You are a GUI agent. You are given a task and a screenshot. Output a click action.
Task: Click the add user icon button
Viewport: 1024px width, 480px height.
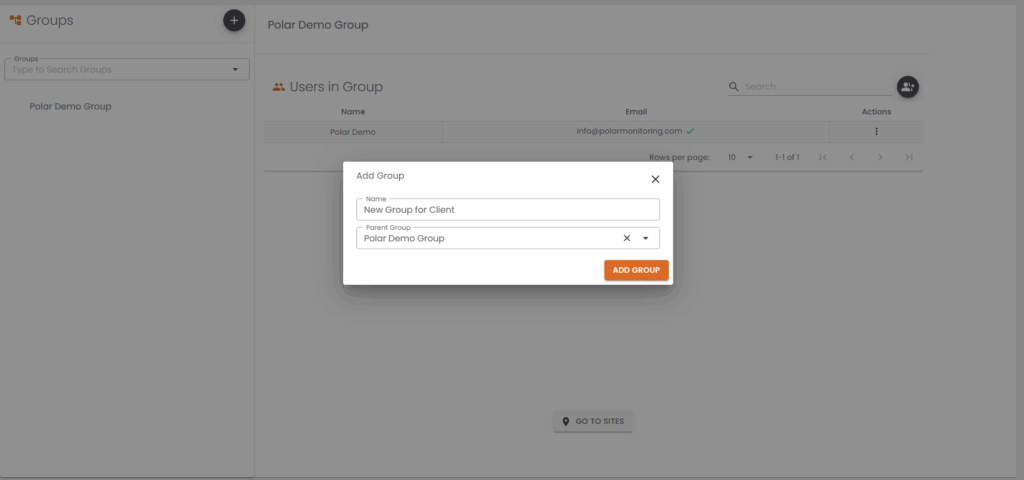click(x=907, y=87)
